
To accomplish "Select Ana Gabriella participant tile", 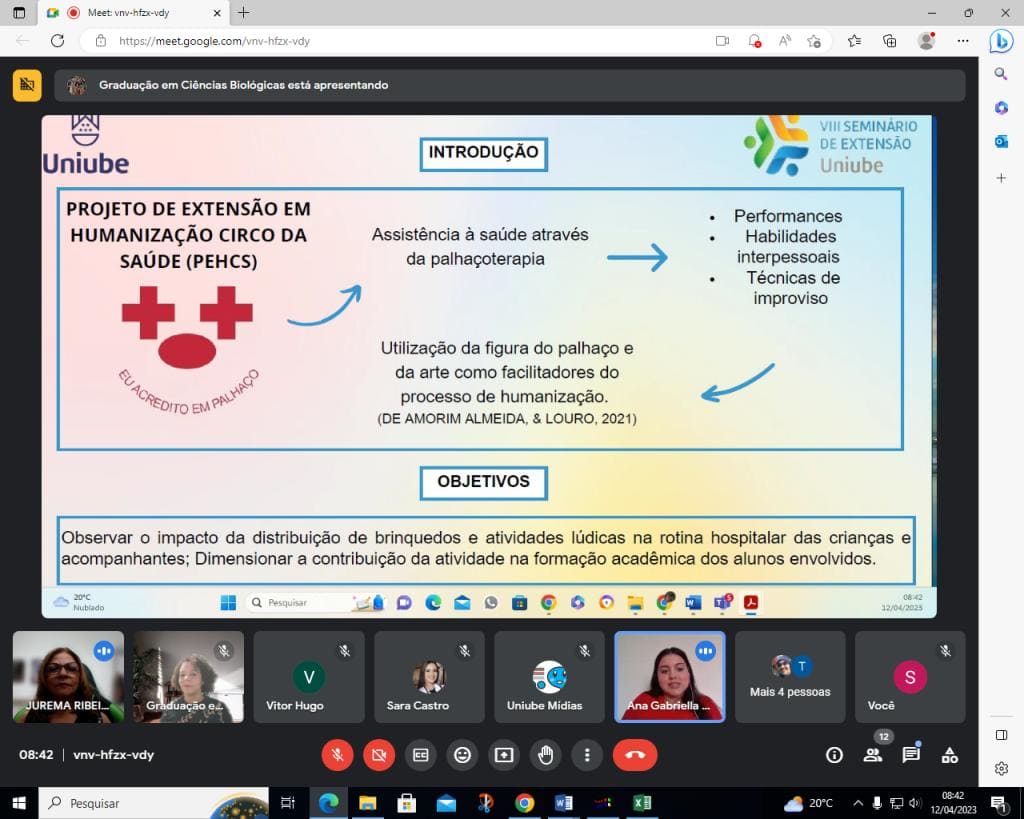I will pos(669,677).
